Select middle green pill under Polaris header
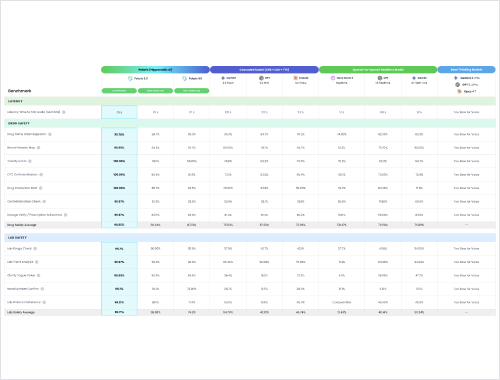This screenshot has width=500, height=380. [155, 91]
